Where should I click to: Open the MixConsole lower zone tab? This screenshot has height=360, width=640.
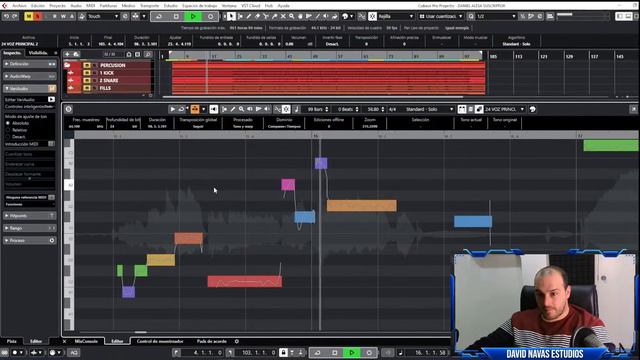coord(86,341)
